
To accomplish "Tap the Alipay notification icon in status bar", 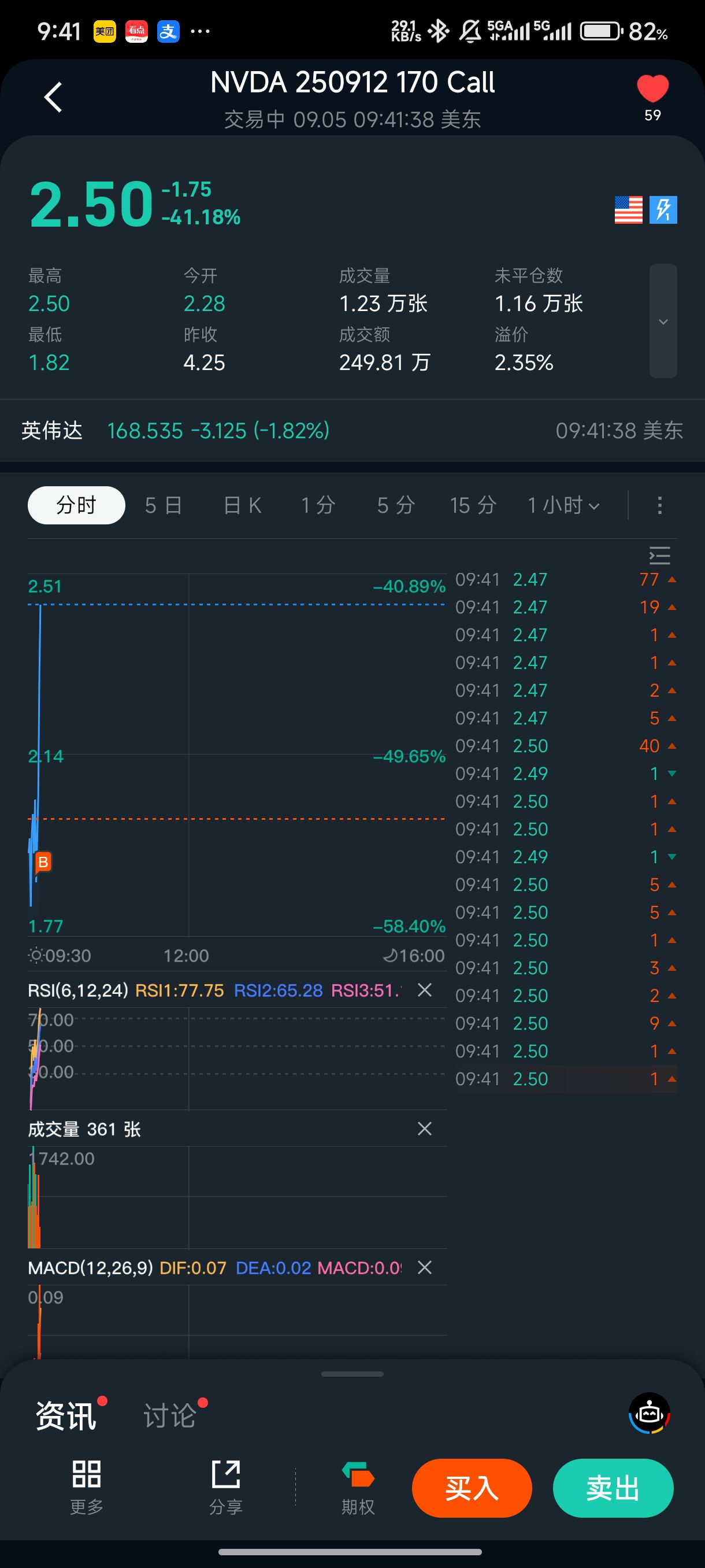I will pos(168,31).
